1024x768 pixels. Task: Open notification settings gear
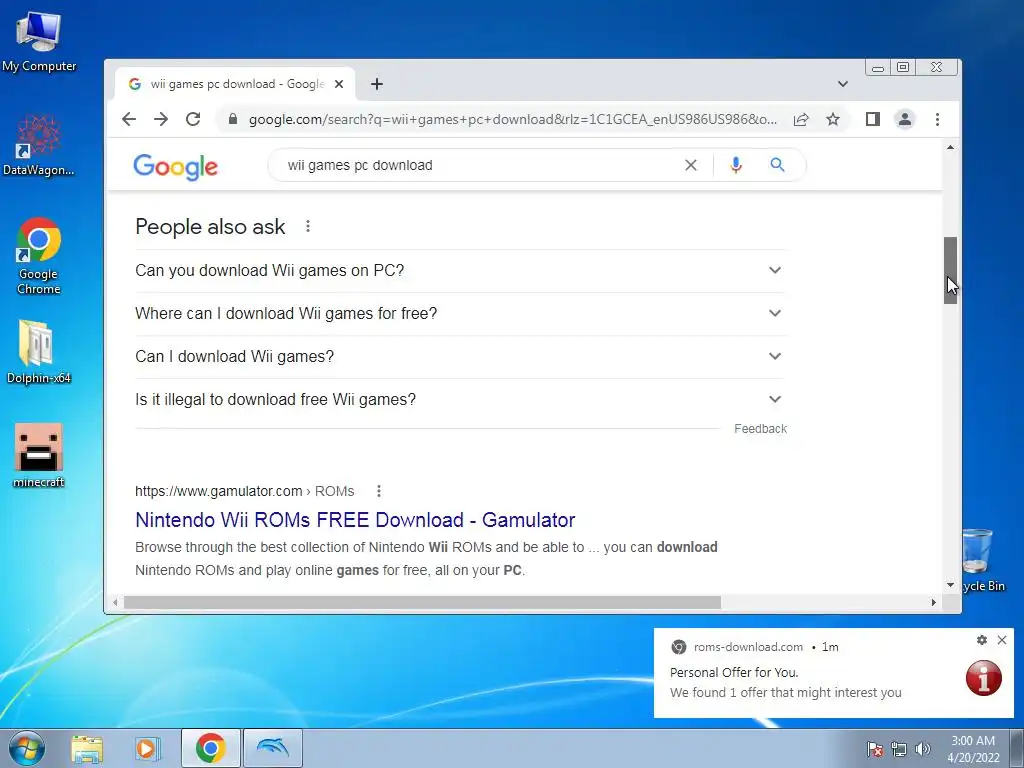point(982,640)
